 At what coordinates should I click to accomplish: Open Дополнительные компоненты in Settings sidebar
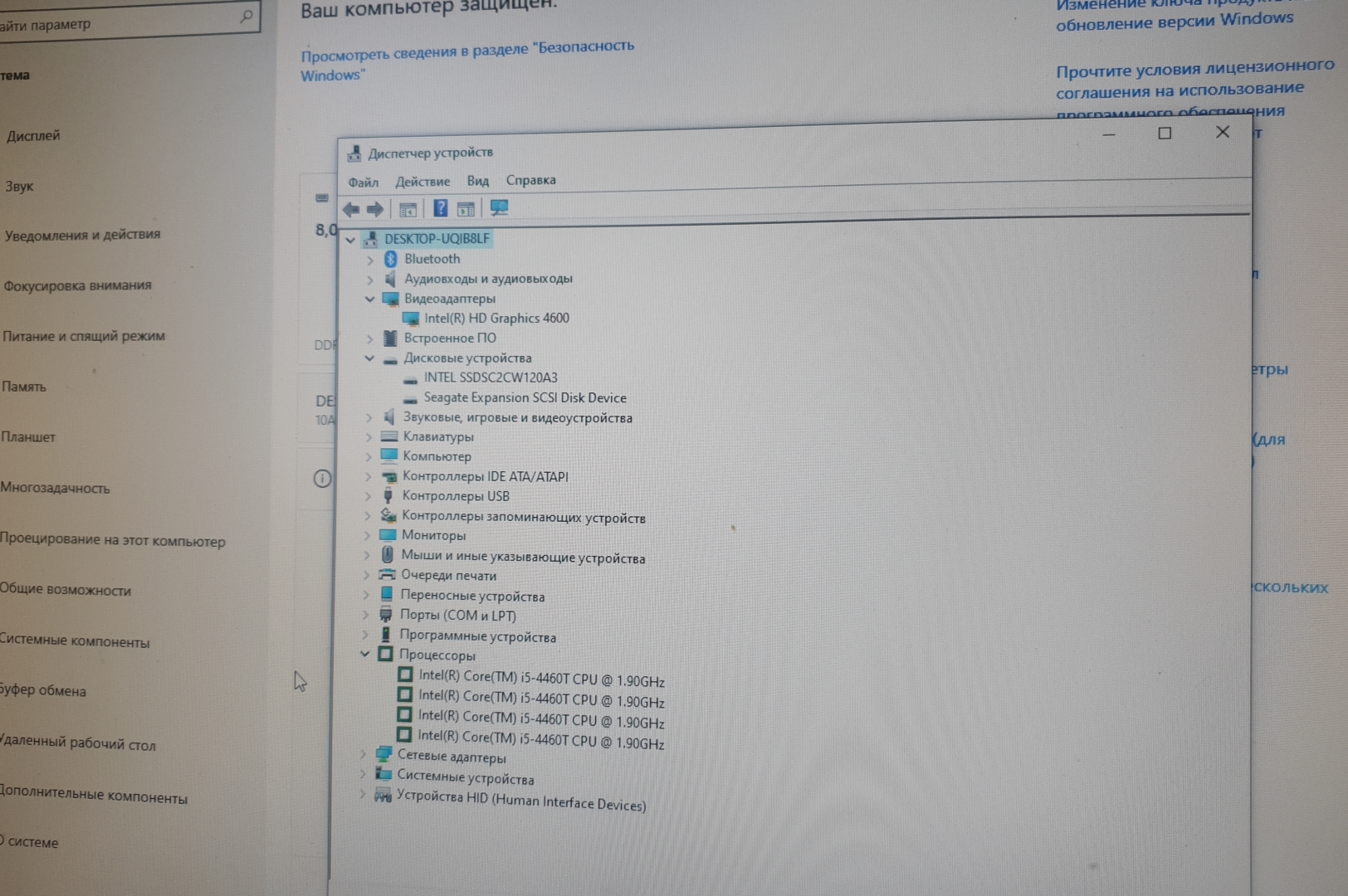pyautogui.click(x=94, y=795)
